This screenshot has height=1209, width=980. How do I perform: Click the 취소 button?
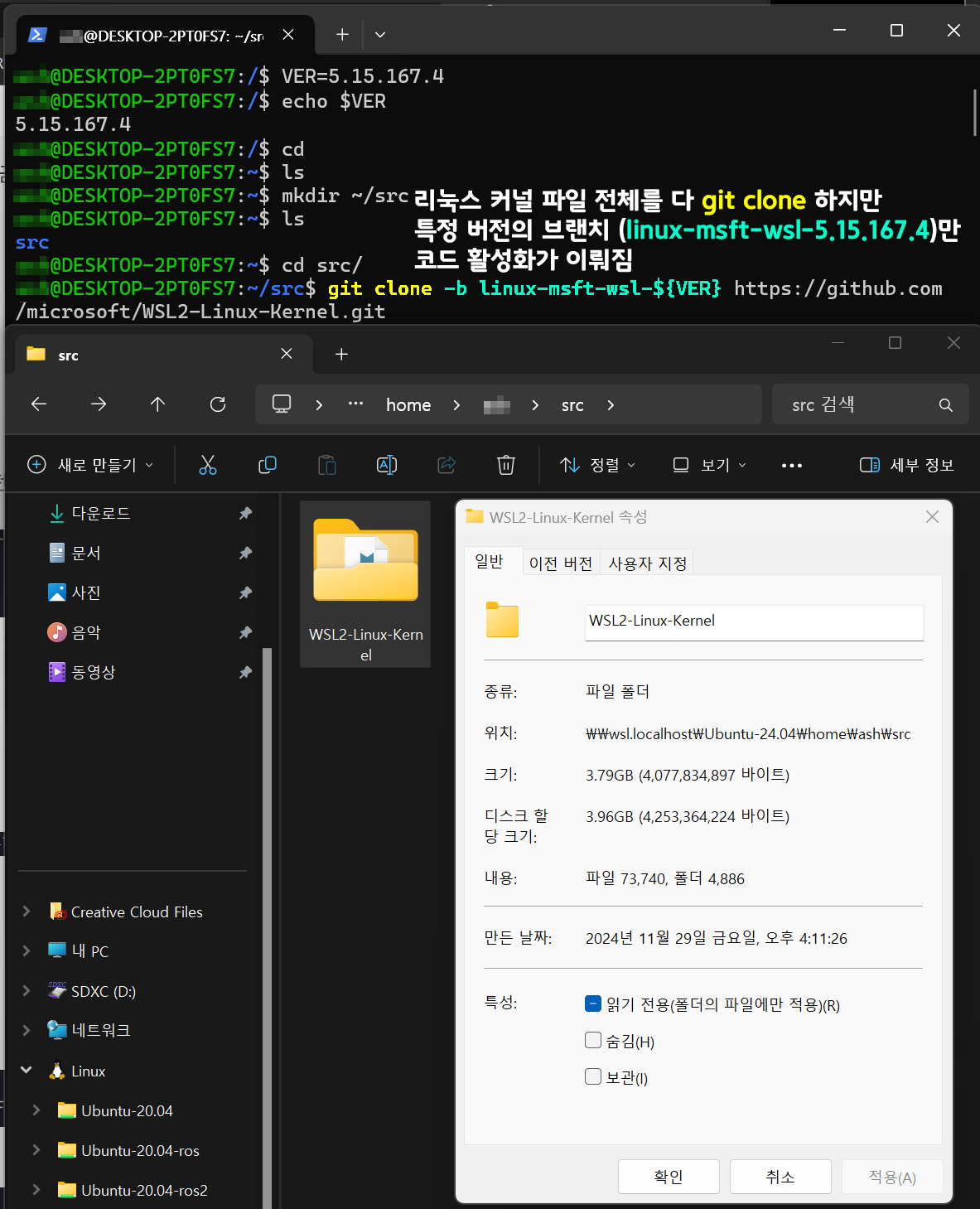(x=780, y=1177)
